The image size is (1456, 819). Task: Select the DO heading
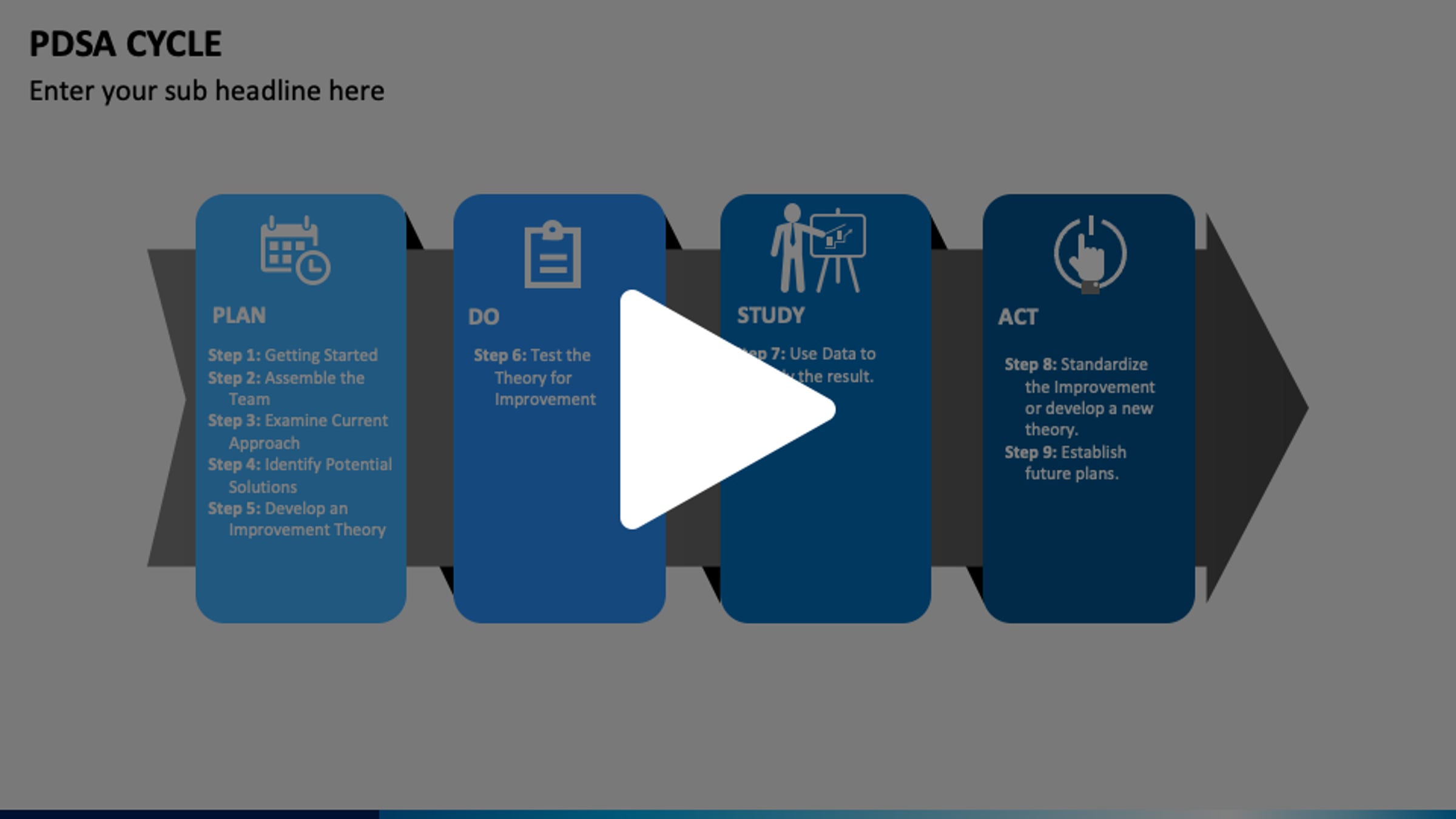coord(484,317)
